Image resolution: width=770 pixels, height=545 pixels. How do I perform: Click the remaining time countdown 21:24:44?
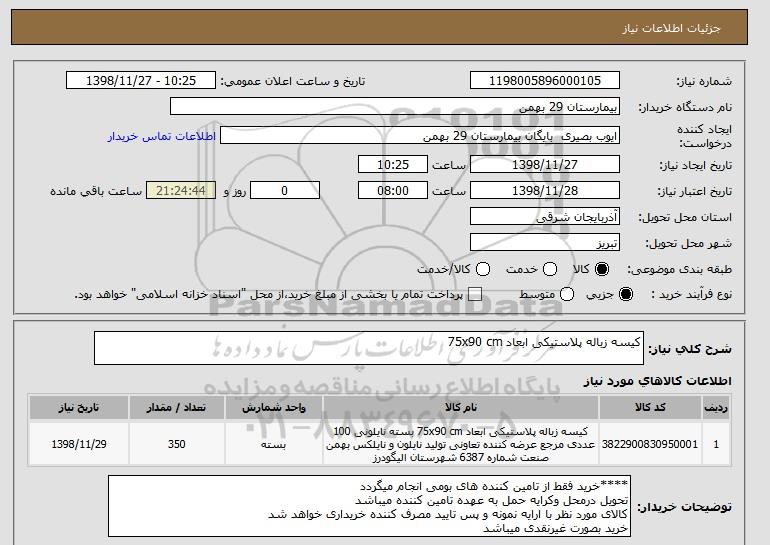coord(181,191)
